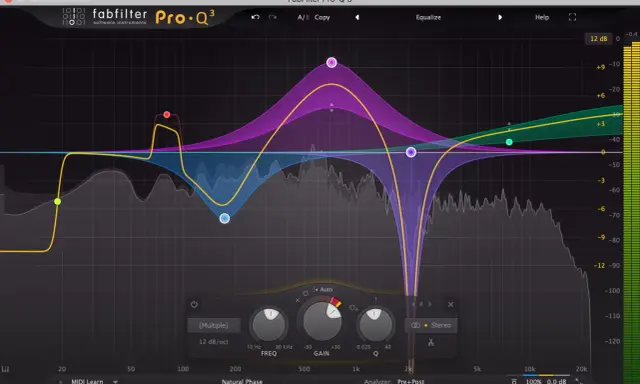Go to the previous preset arrow
This screenshot has width=640, height=384.
(357, 17)
